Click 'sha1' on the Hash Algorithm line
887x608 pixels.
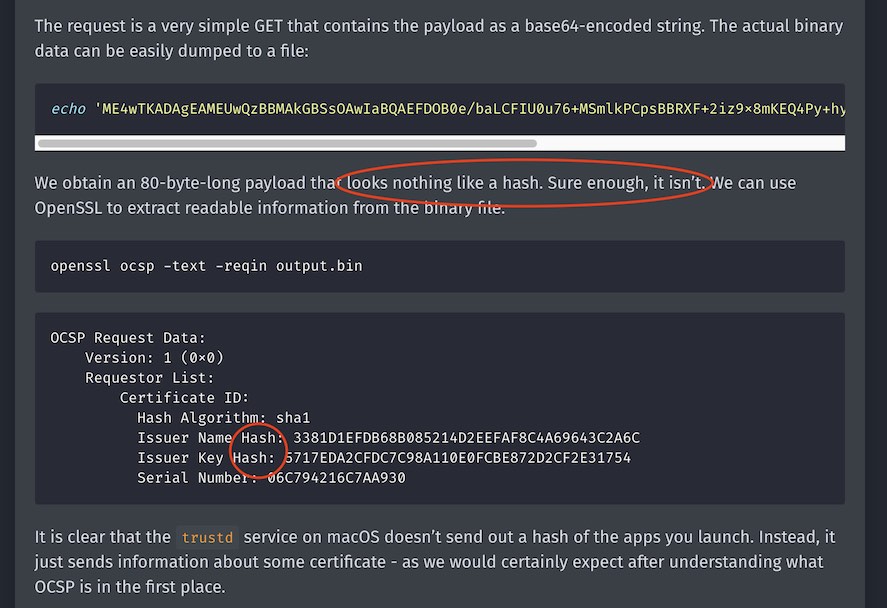click(x=293, y=418)
